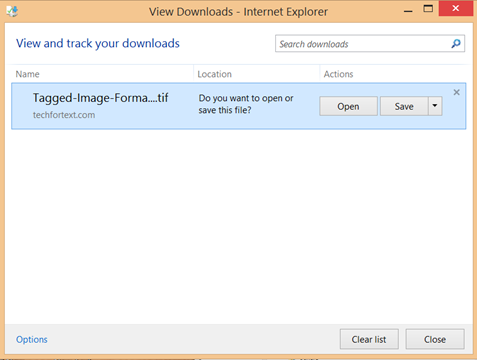Close the window with red X
The width and height of the screenshot is (477, 360).
[x=456, y=9]
